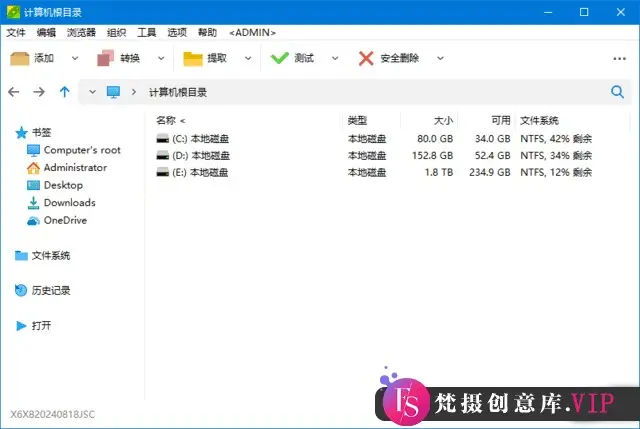
Task: Click the 52.4 GB free space cell
Action: [x=493, y=156]
